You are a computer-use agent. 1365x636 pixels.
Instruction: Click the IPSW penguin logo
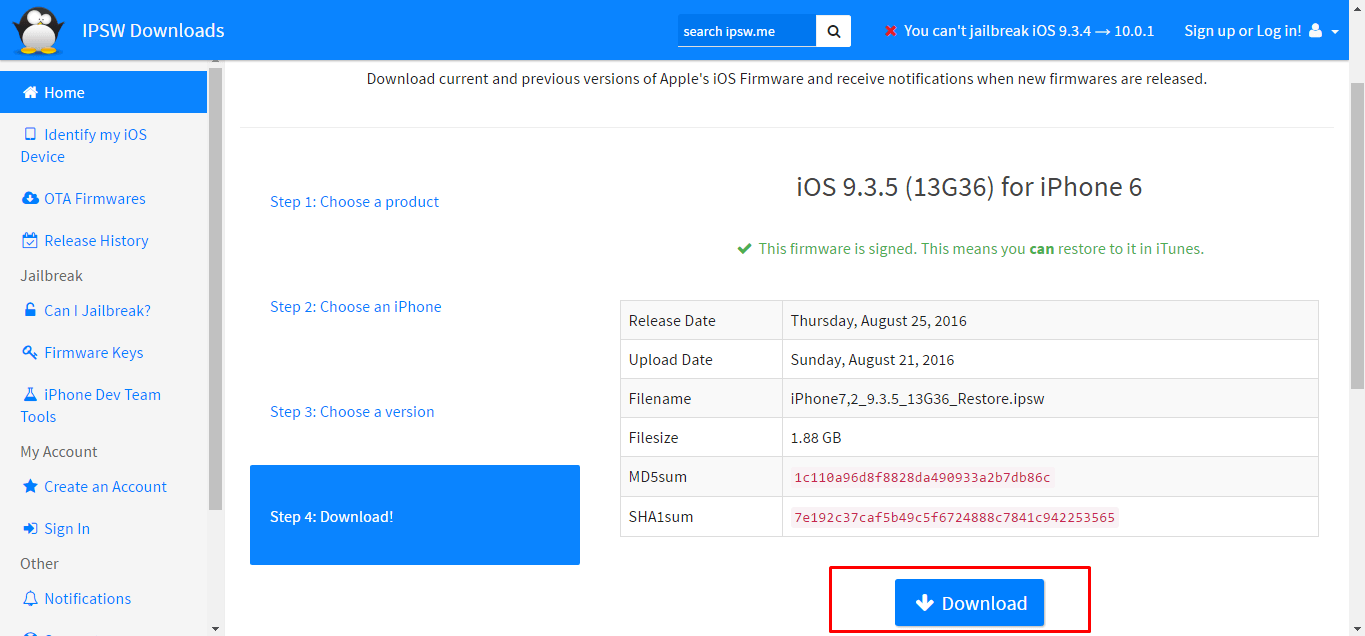point(39,30)
